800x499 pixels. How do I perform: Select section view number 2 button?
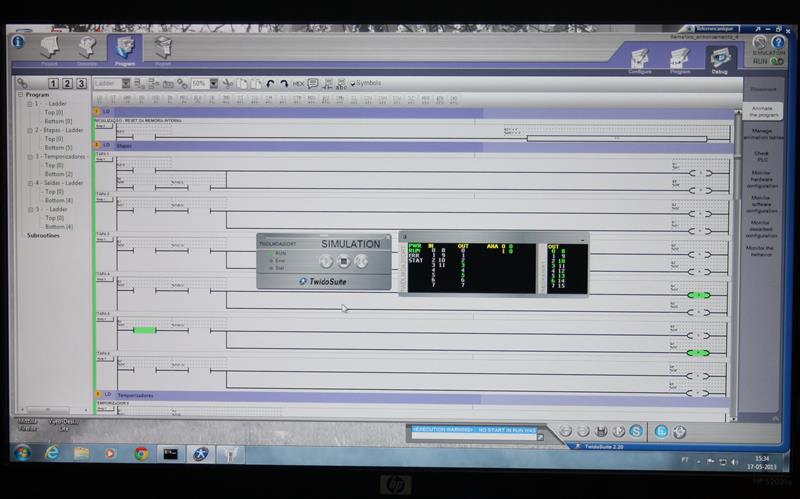pos(67,84)
